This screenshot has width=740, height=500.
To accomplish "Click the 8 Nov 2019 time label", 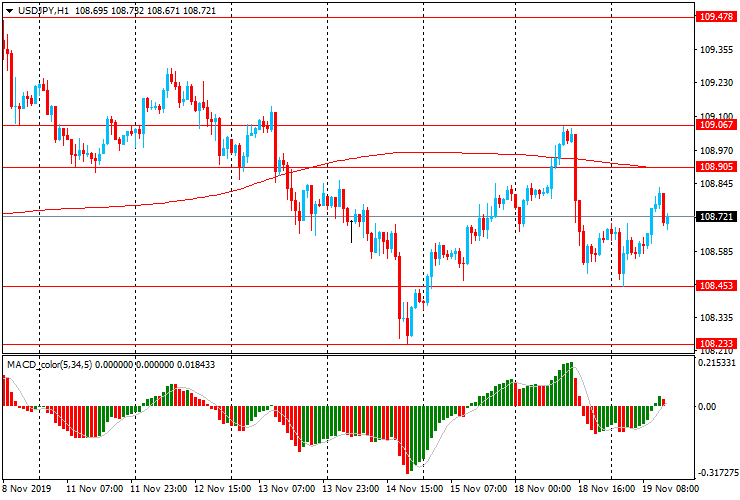I will point(26,488).
